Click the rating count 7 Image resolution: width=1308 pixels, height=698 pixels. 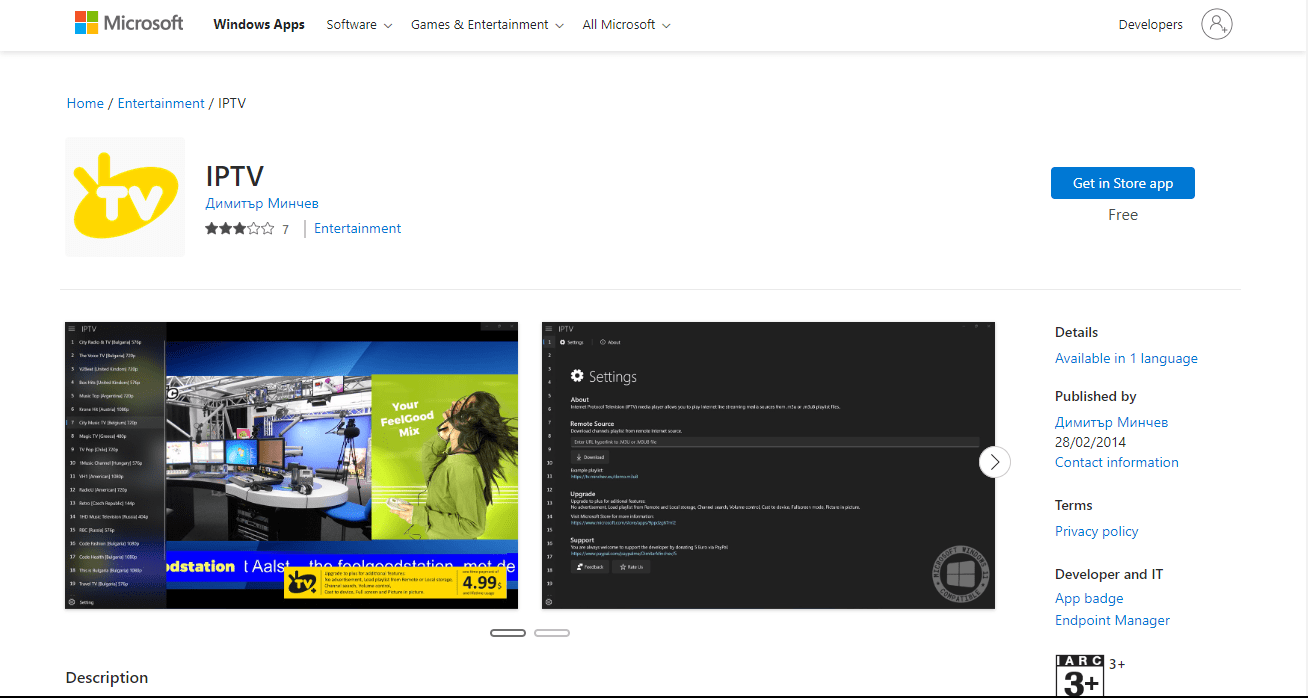pos(285,229)
